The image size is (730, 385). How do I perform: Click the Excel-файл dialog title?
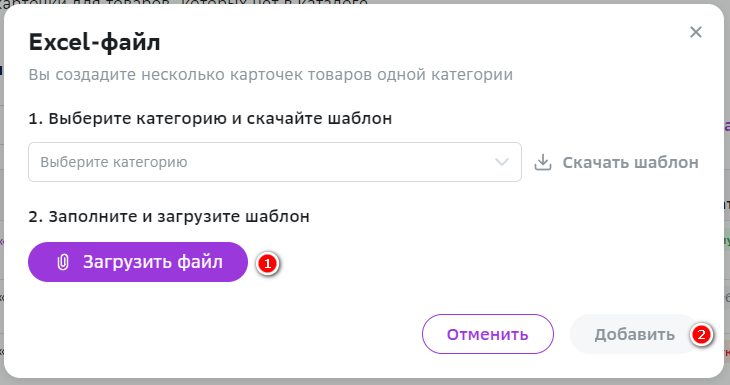pyautogui.click(x=95, y=42)
